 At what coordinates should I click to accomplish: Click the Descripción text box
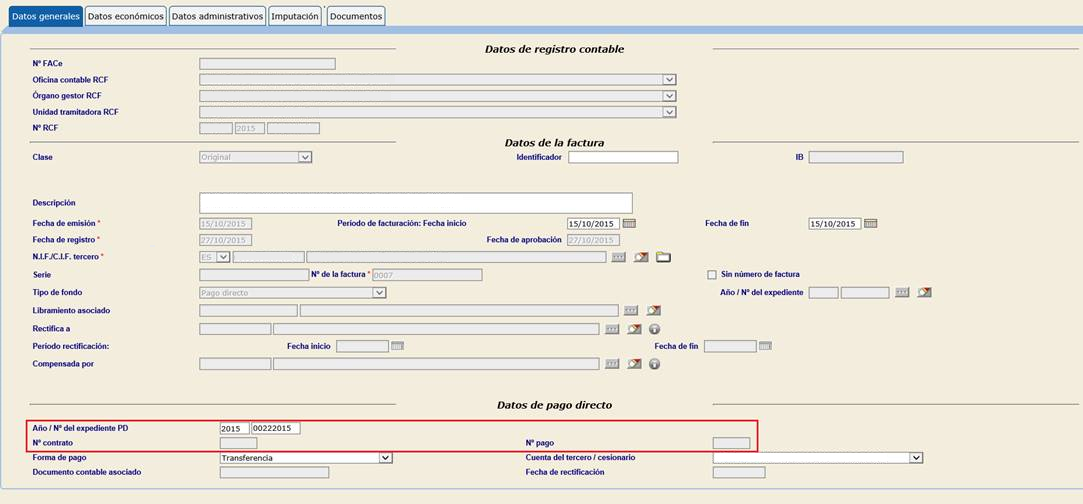[x=416, y=203]
